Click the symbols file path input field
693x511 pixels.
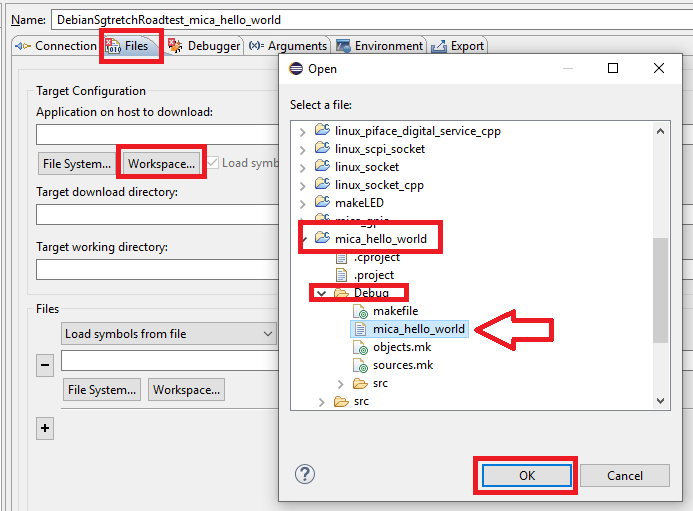[x=170, y=361]
